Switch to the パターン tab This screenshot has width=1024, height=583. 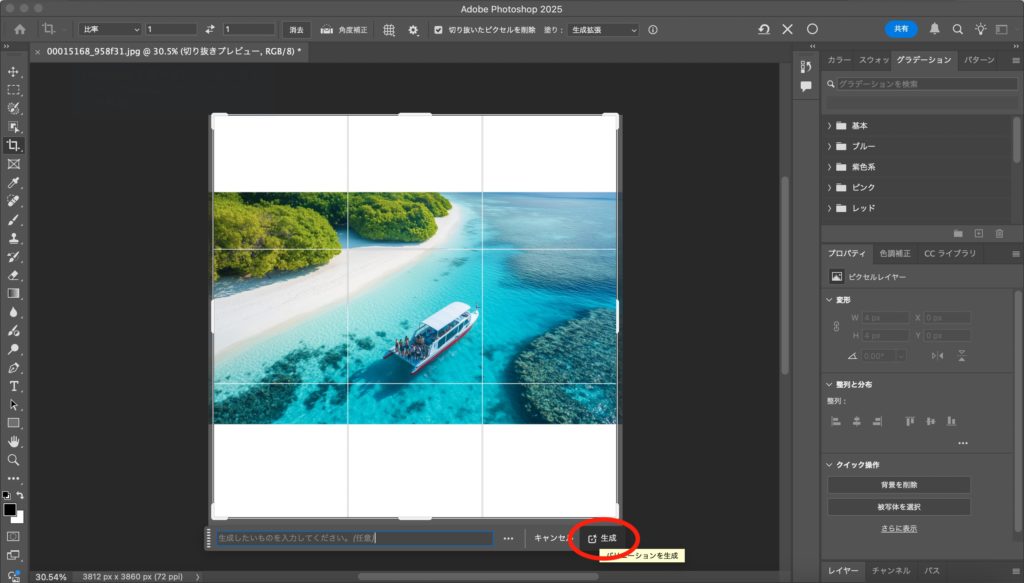pos(978,60)
